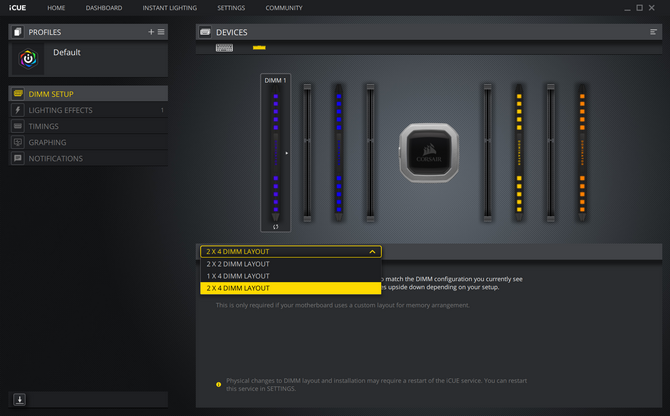The height and width of the screenshot is (416, 670).
Task: Choose the 1 X 4 DIMM LAYOUT option
Action: coord(291,276)
